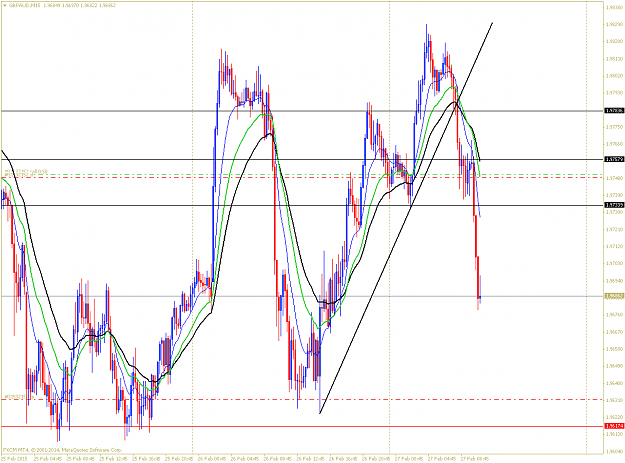This screenshot has width=625, height=463.
Task: Click the last red candle on the chart
Action: tap(478, 278)
